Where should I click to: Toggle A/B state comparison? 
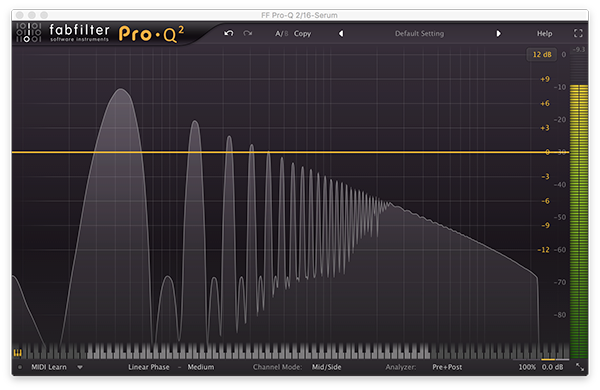tap(282, 34)
